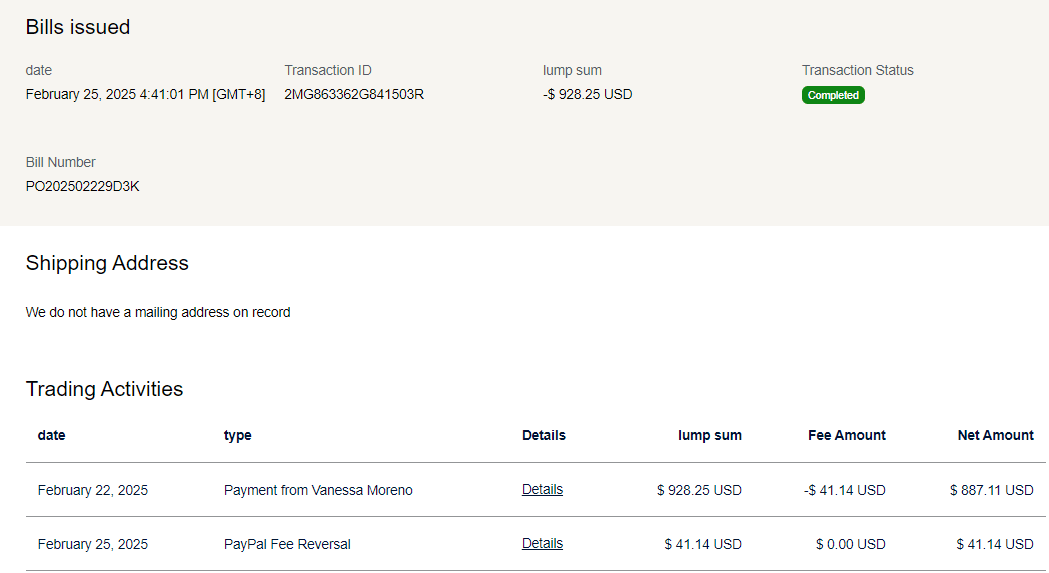This screenshot has height=573, width=1049.
Task: Click the Fee Amount column header
Action: coord(846,435)
